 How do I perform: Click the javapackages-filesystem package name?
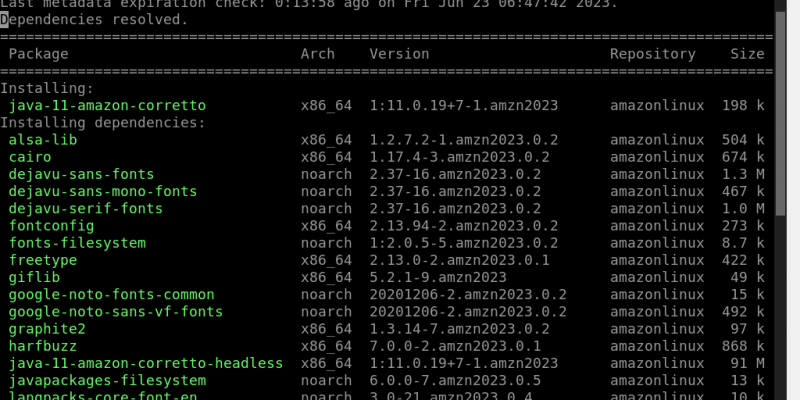click(x=107, y=381)
